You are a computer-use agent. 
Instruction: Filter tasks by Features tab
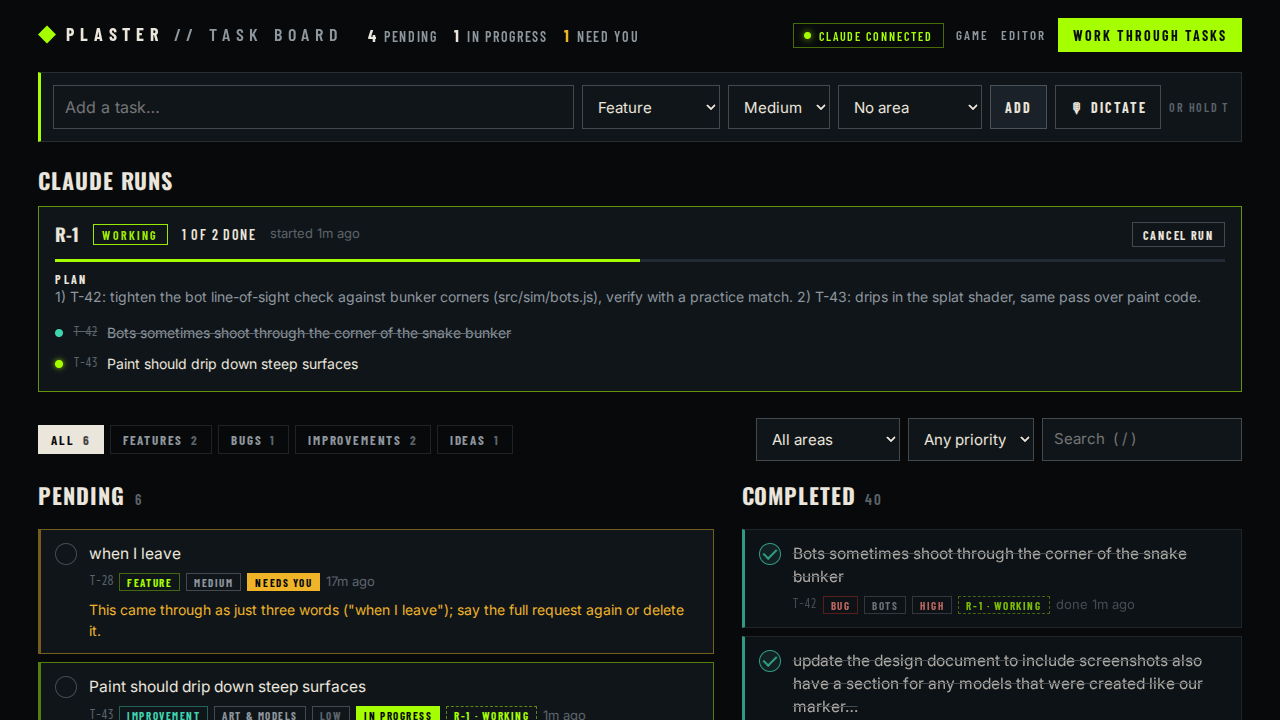click(161, 440)
